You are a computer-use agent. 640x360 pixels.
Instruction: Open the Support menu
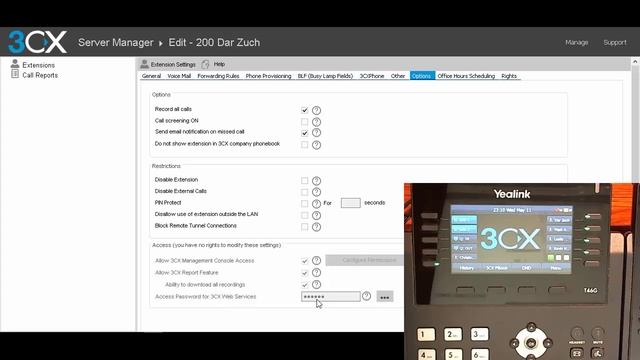pyautogui.click(x=615, y=42)
